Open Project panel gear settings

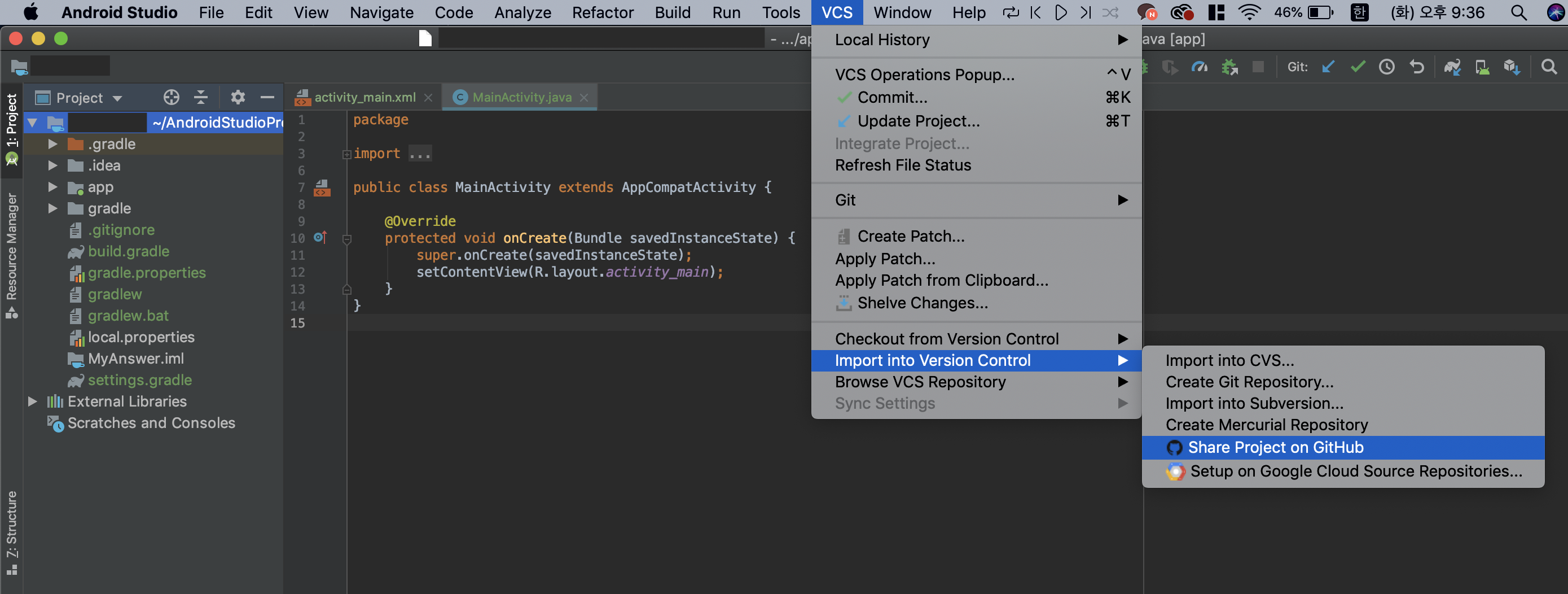tap(238, 97)
